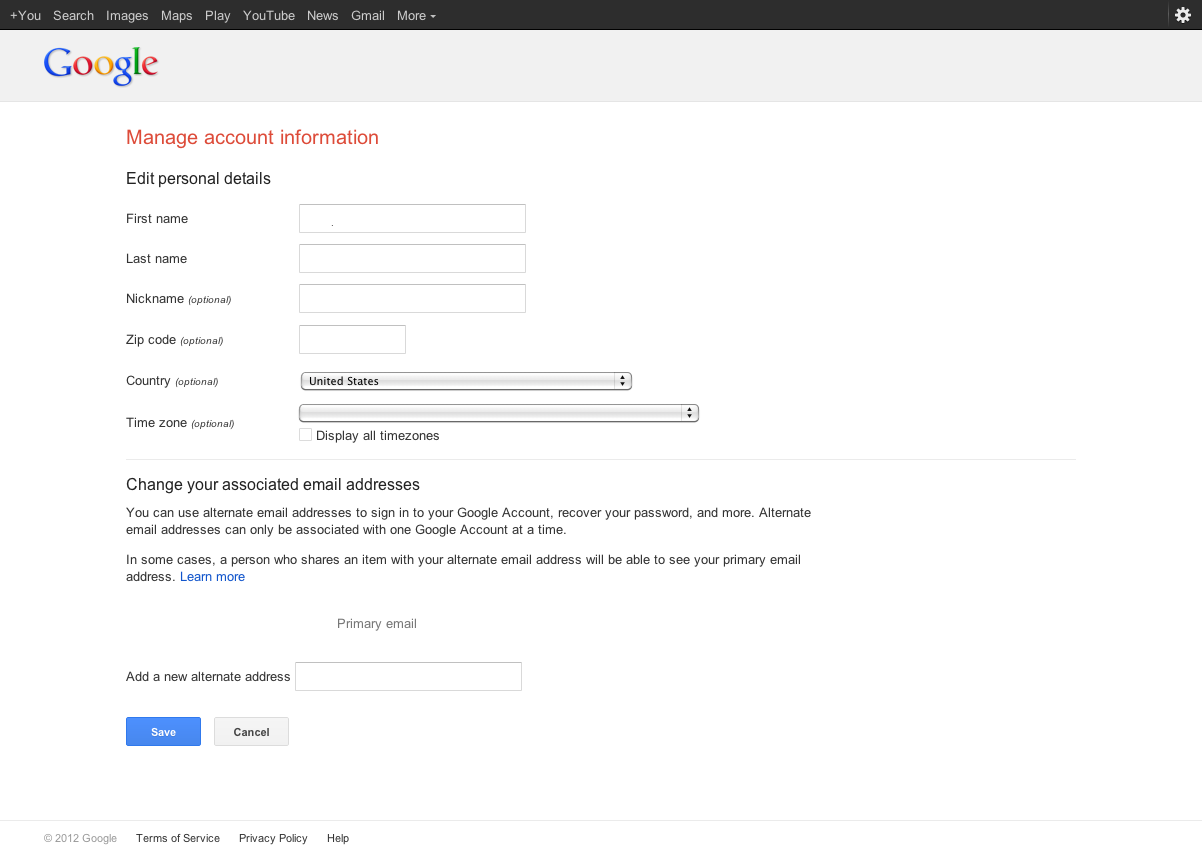Click the Edit personal details heading
The width and height of the screenshot is (1202, 856).
click(x=198, y=178)
